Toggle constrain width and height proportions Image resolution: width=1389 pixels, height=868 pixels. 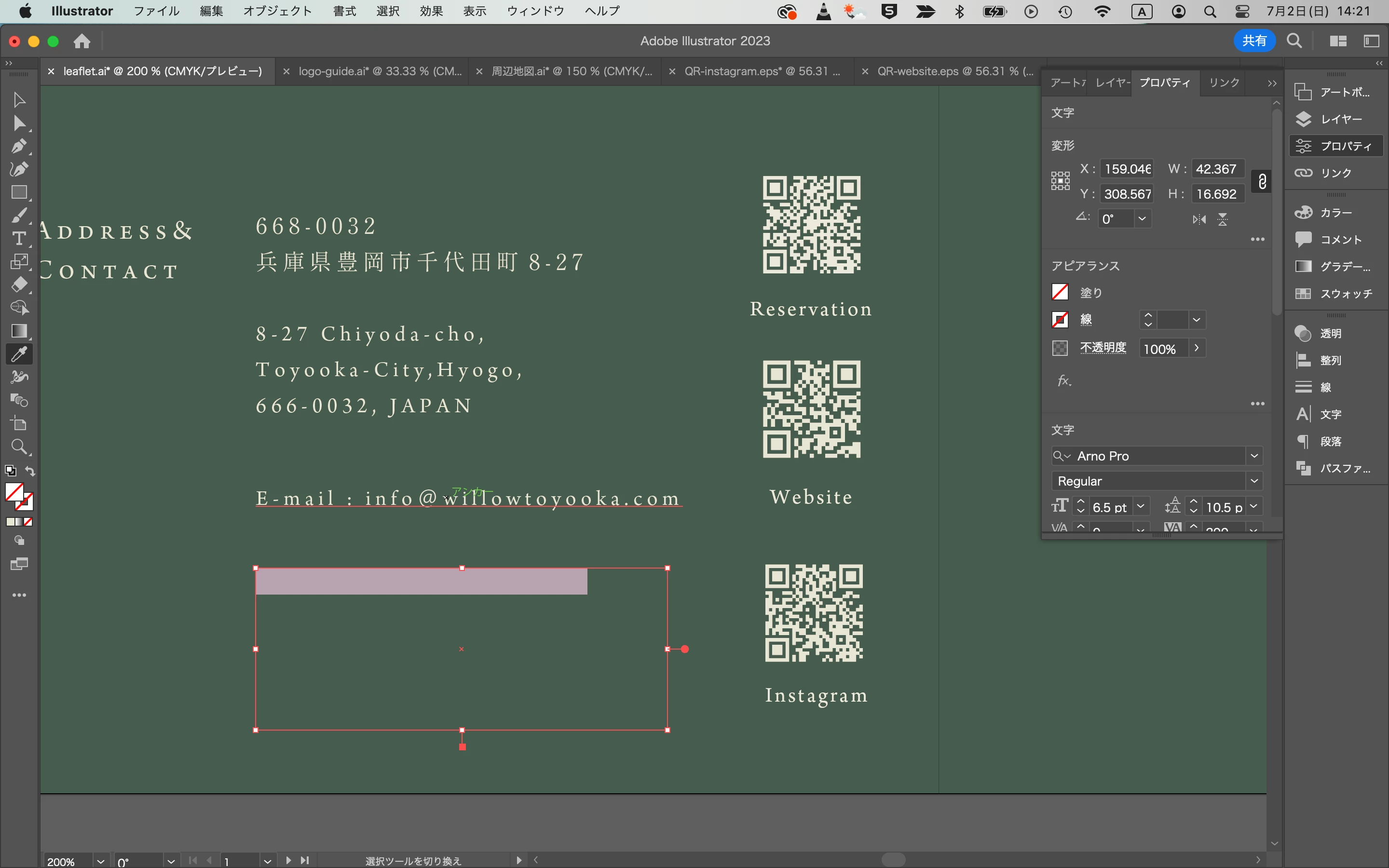point(1262,182)
